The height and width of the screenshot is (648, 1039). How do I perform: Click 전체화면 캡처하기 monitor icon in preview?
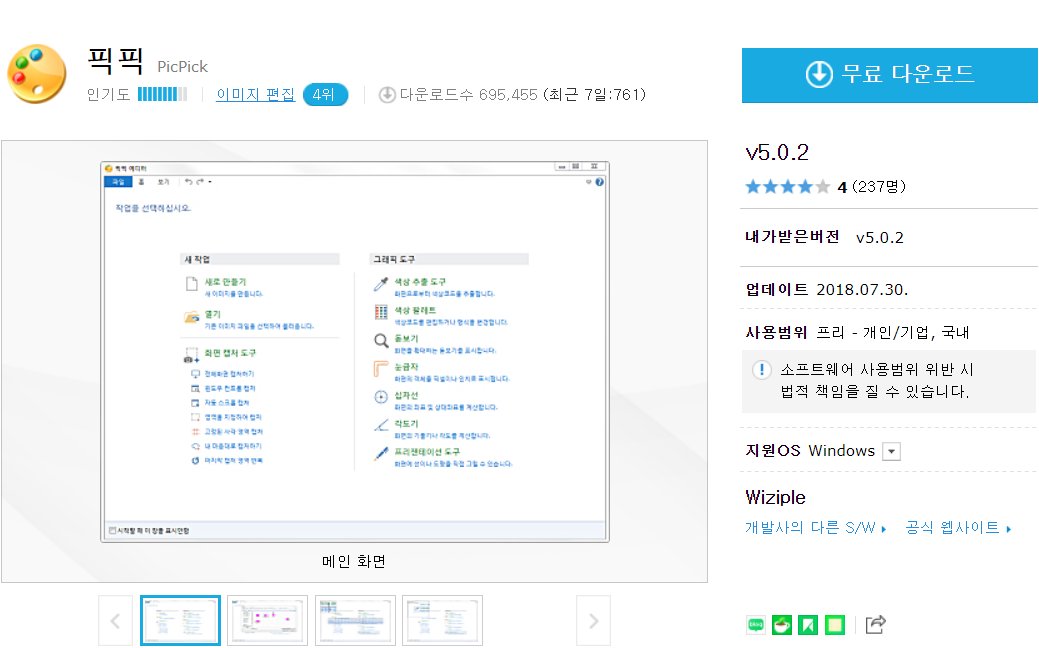click(195, 374)
